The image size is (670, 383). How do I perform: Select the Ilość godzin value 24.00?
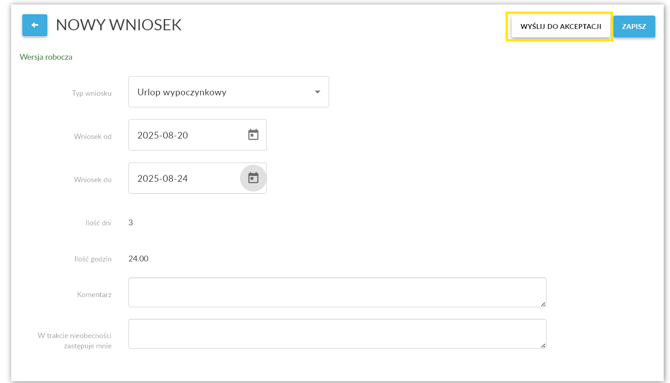[x=138, y=259]
